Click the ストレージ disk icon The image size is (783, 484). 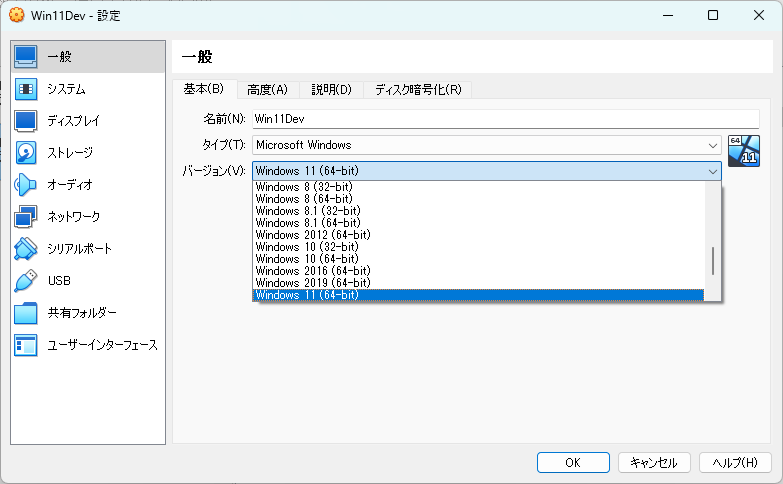tap(25, 153)
